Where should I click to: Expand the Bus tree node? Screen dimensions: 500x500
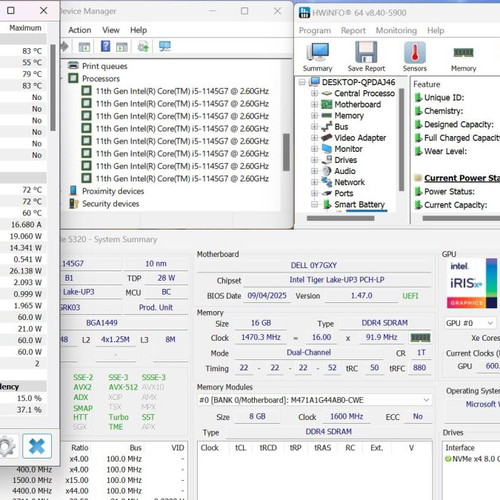(314, 127)
